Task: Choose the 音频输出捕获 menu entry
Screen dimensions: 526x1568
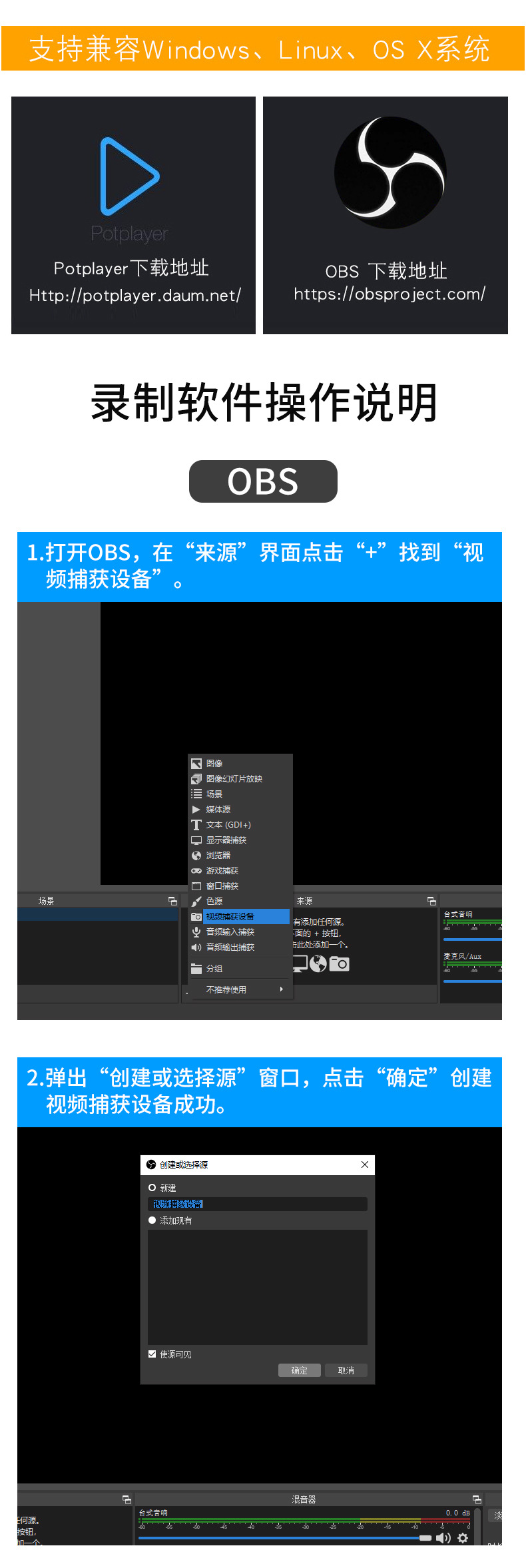Action: point(240,947)
